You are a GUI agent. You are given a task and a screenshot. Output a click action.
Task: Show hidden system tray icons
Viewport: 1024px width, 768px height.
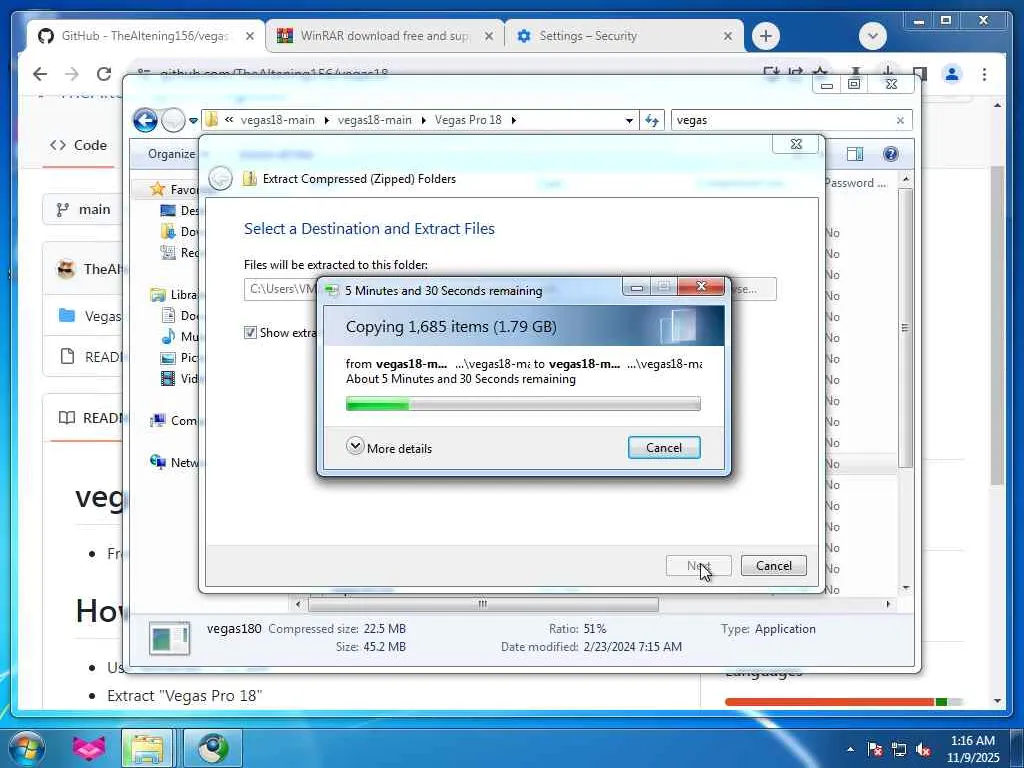pyautogui.click(x=850, y=749)
